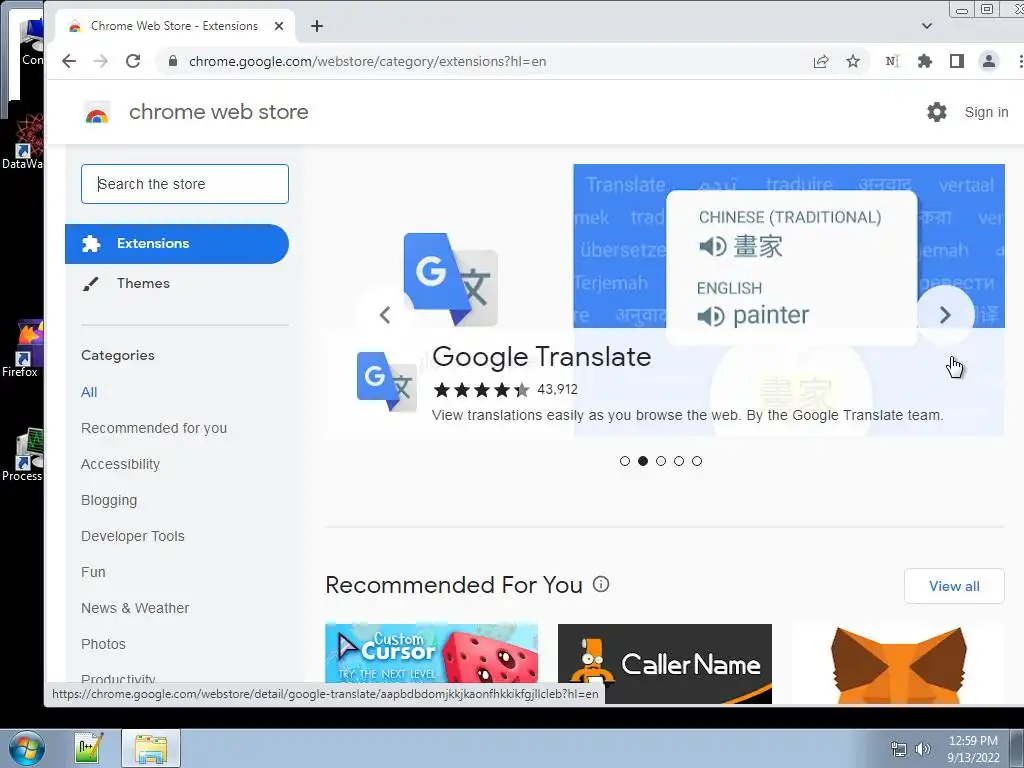Choose the Accessibility category
This screenshot has height=768, width=1024.
click(x=120, y=464)
